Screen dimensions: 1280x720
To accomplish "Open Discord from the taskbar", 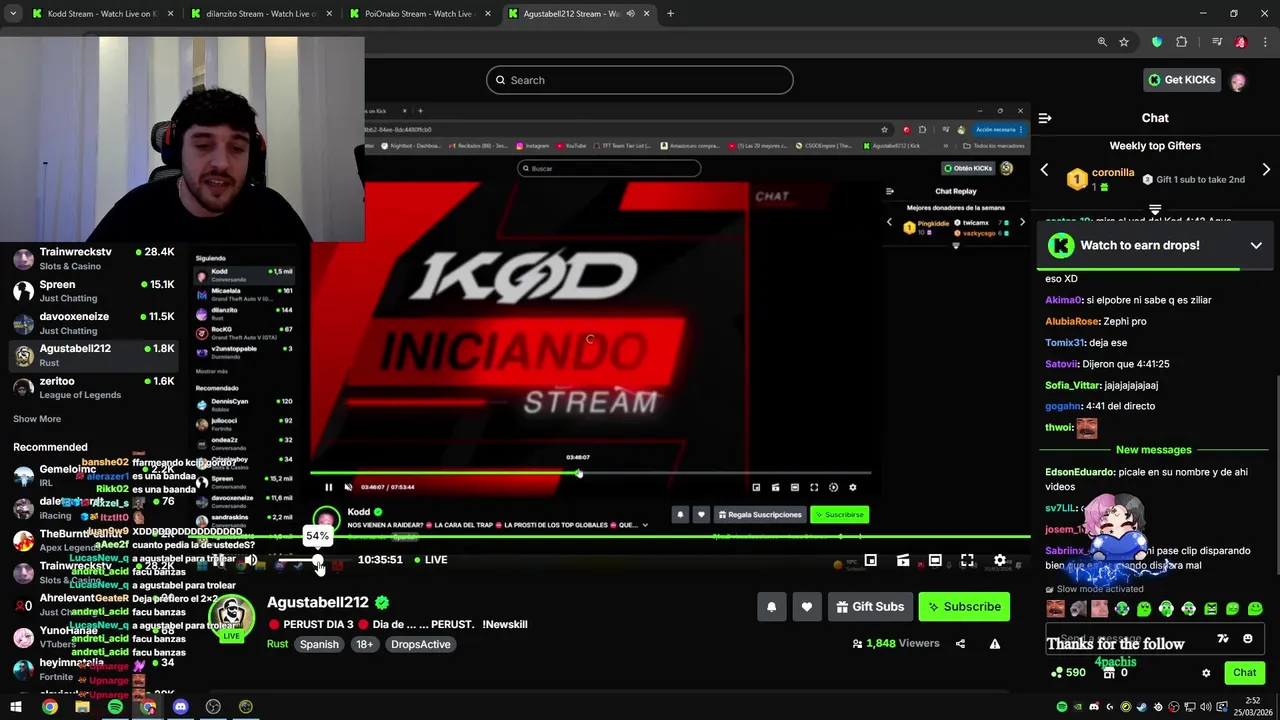I will pyautogui.click(x=180, y=707).
